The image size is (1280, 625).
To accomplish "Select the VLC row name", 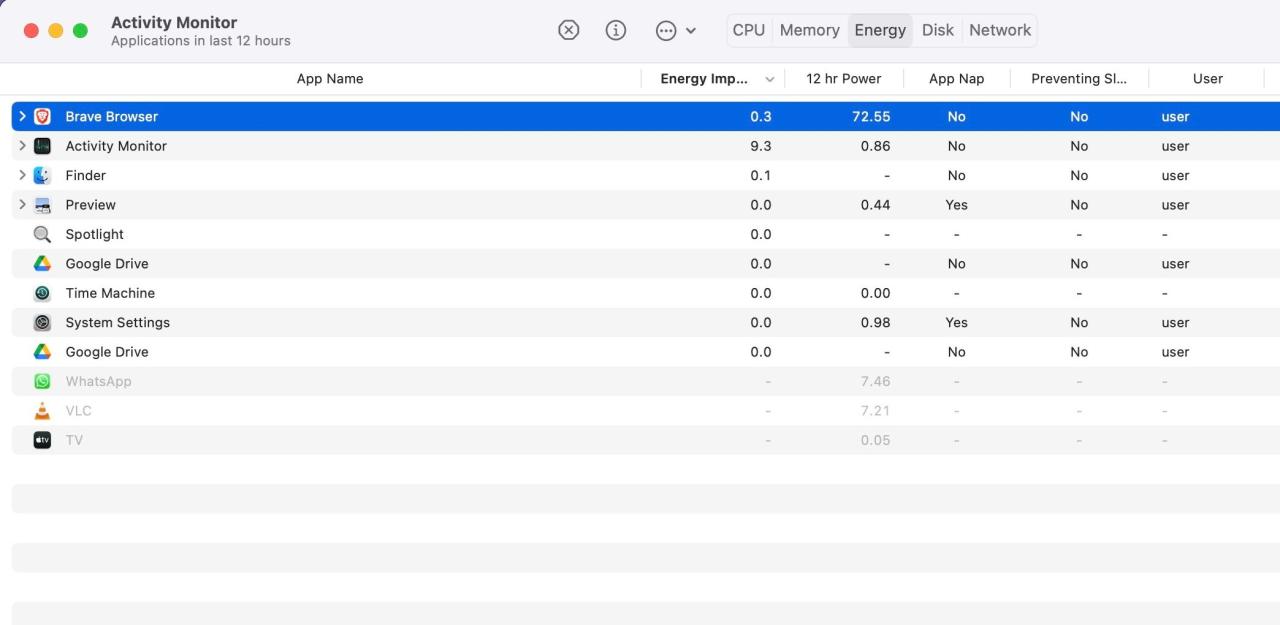I will click(78, 411).
